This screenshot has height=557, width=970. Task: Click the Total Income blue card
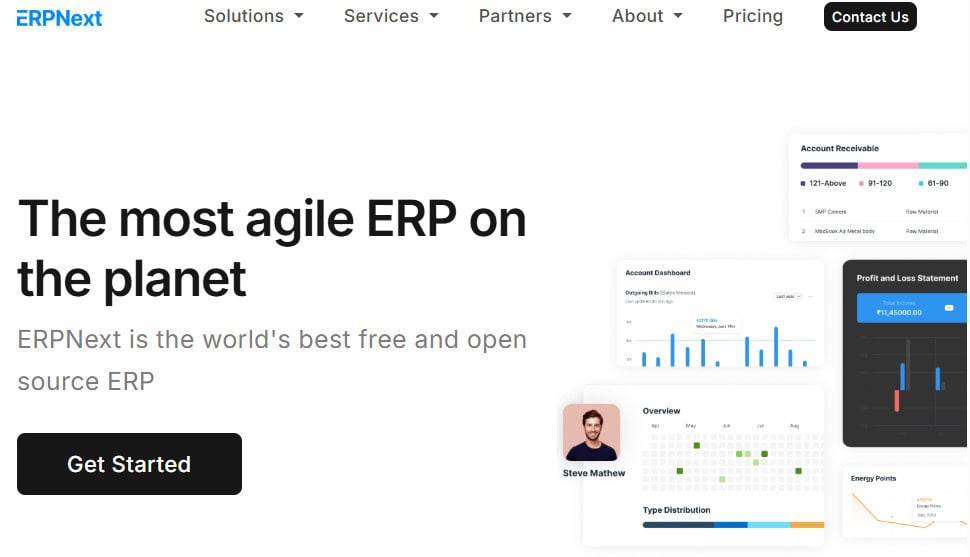tap(907, 307)
